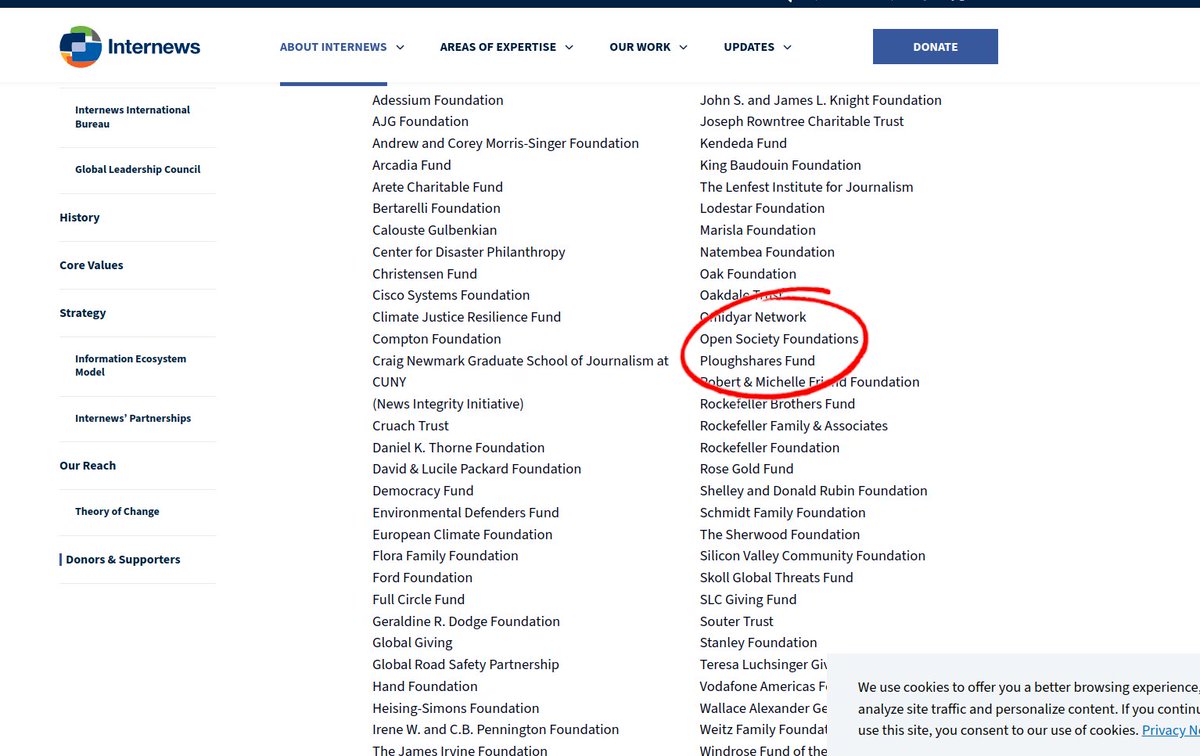Open Core Values sidebar link

(91, 266)
